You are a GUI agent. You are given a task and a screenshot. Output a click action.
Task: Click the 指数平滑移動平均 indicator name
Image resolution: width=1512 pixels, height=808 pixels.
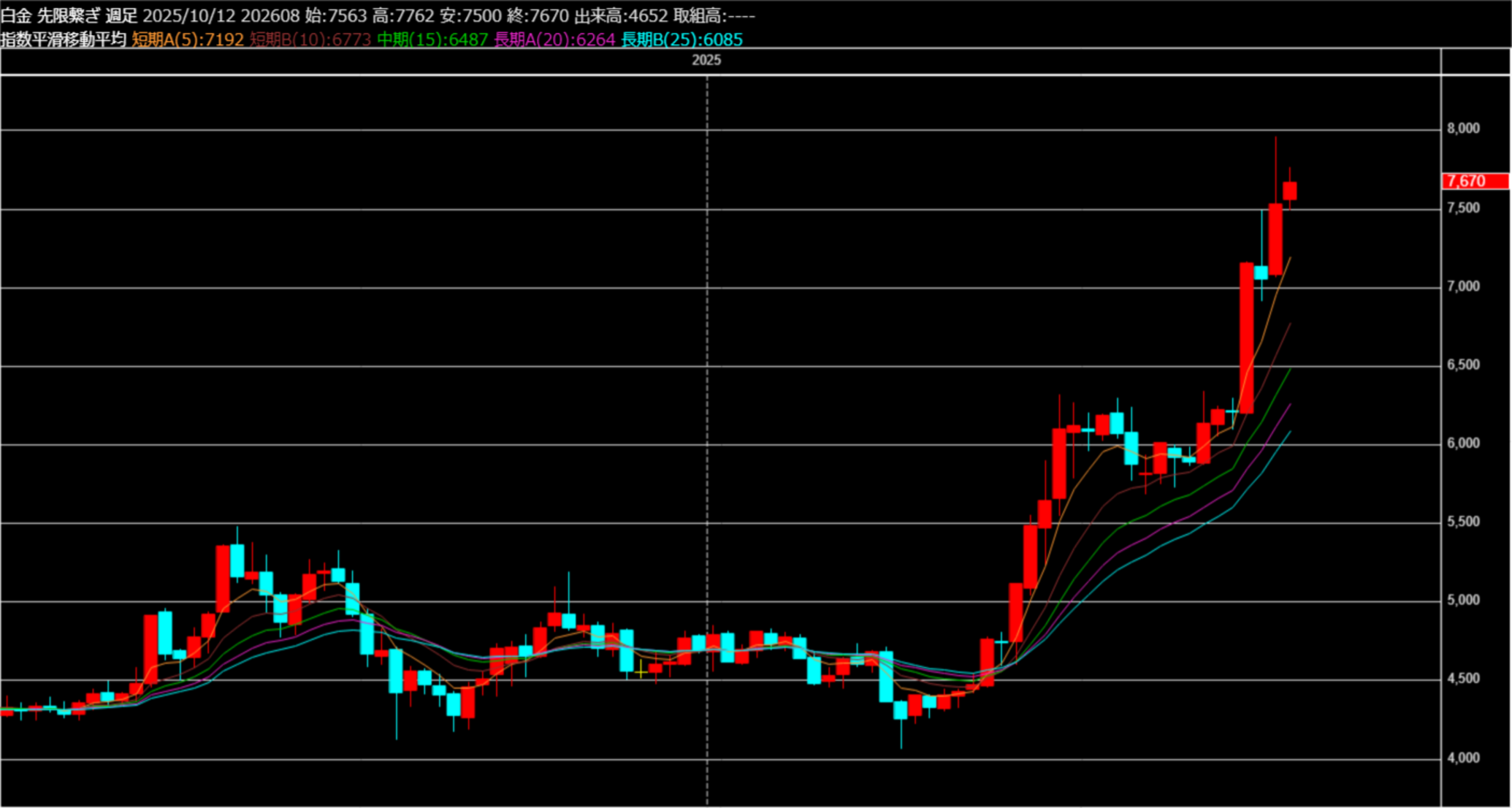(64, 39)
